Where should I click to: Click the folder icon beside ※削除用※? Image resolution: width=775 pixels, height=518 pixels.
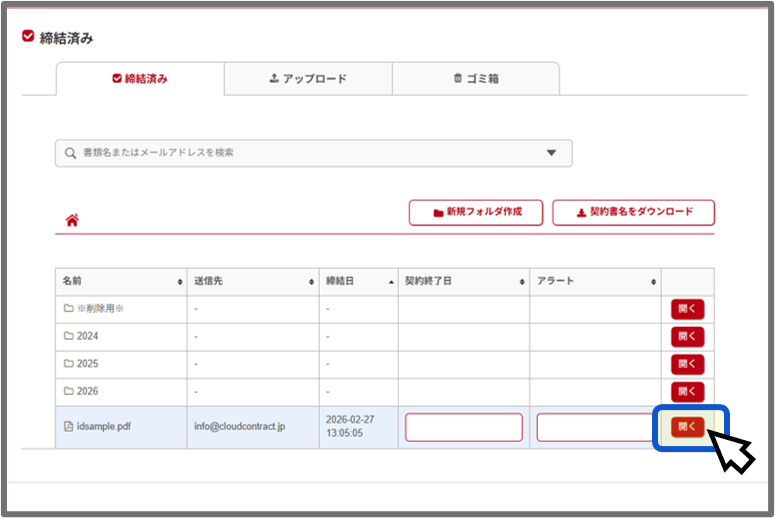[x=69, y=309]
